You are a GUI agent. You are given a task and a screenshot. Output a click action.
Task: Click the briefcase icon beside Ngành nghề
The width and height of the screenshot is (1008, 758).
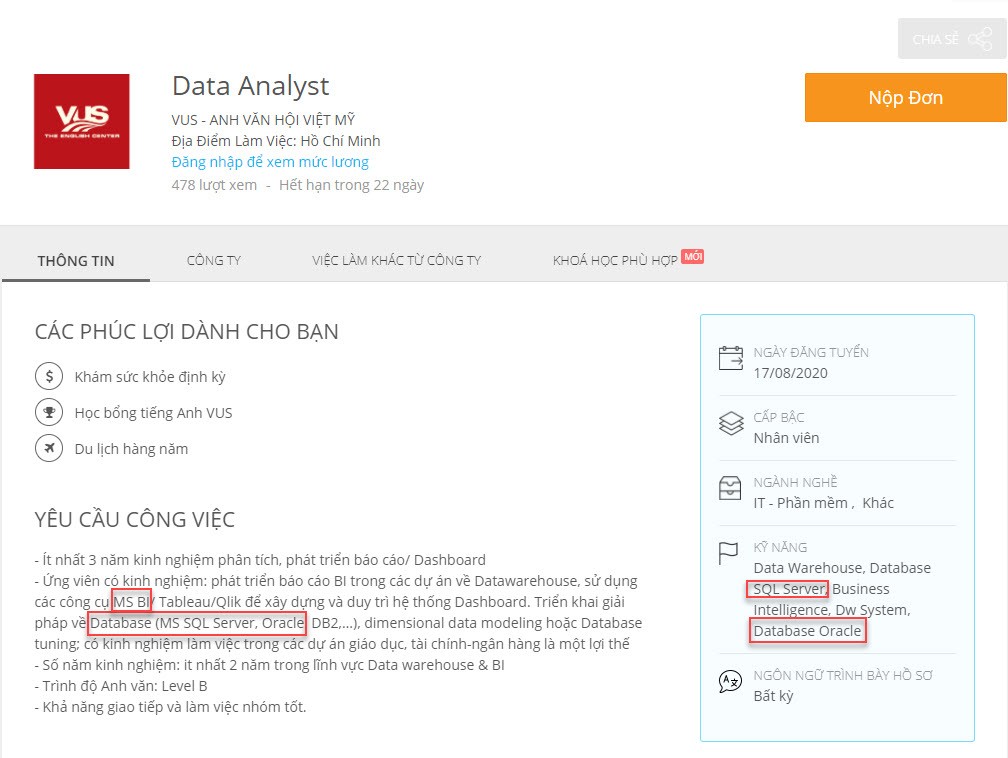(x=731, y=489)
